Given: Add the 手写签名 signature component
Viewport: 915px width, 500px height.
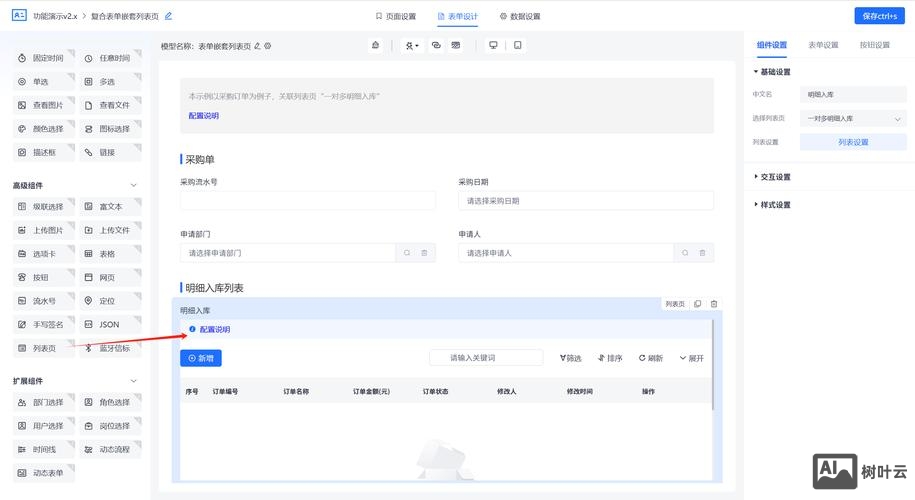Looking at the screenshot, I should tap(44, 324).
